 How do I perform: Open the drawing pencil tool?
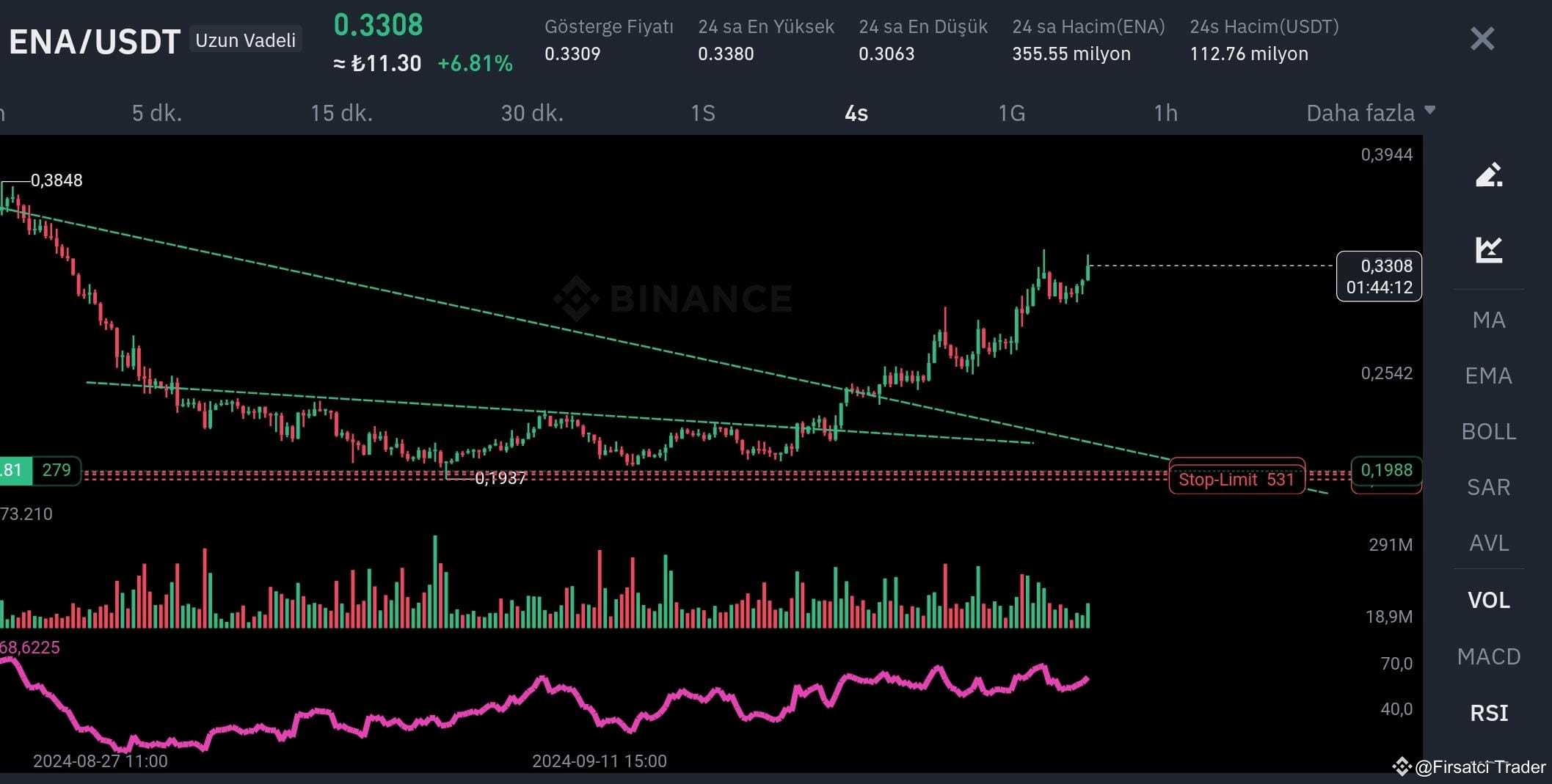pos(1489,175)
